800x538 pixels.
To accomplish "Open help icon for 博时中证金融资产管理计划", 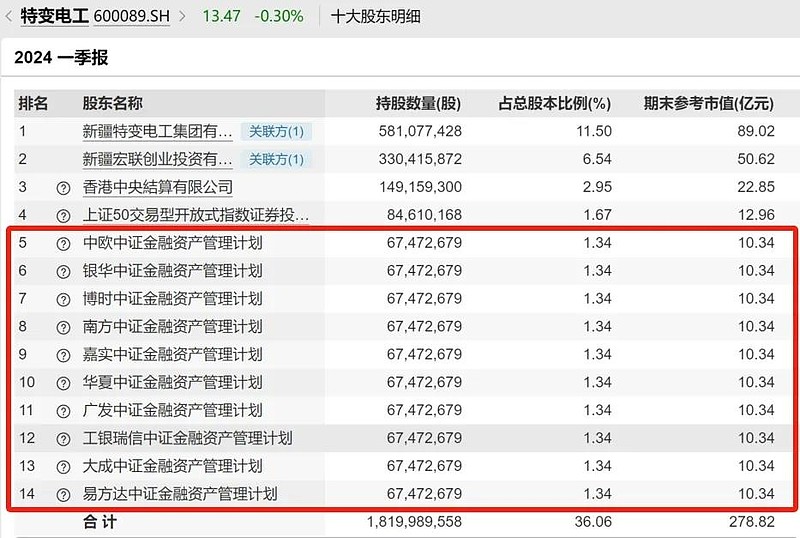I will tap(63, 300).
